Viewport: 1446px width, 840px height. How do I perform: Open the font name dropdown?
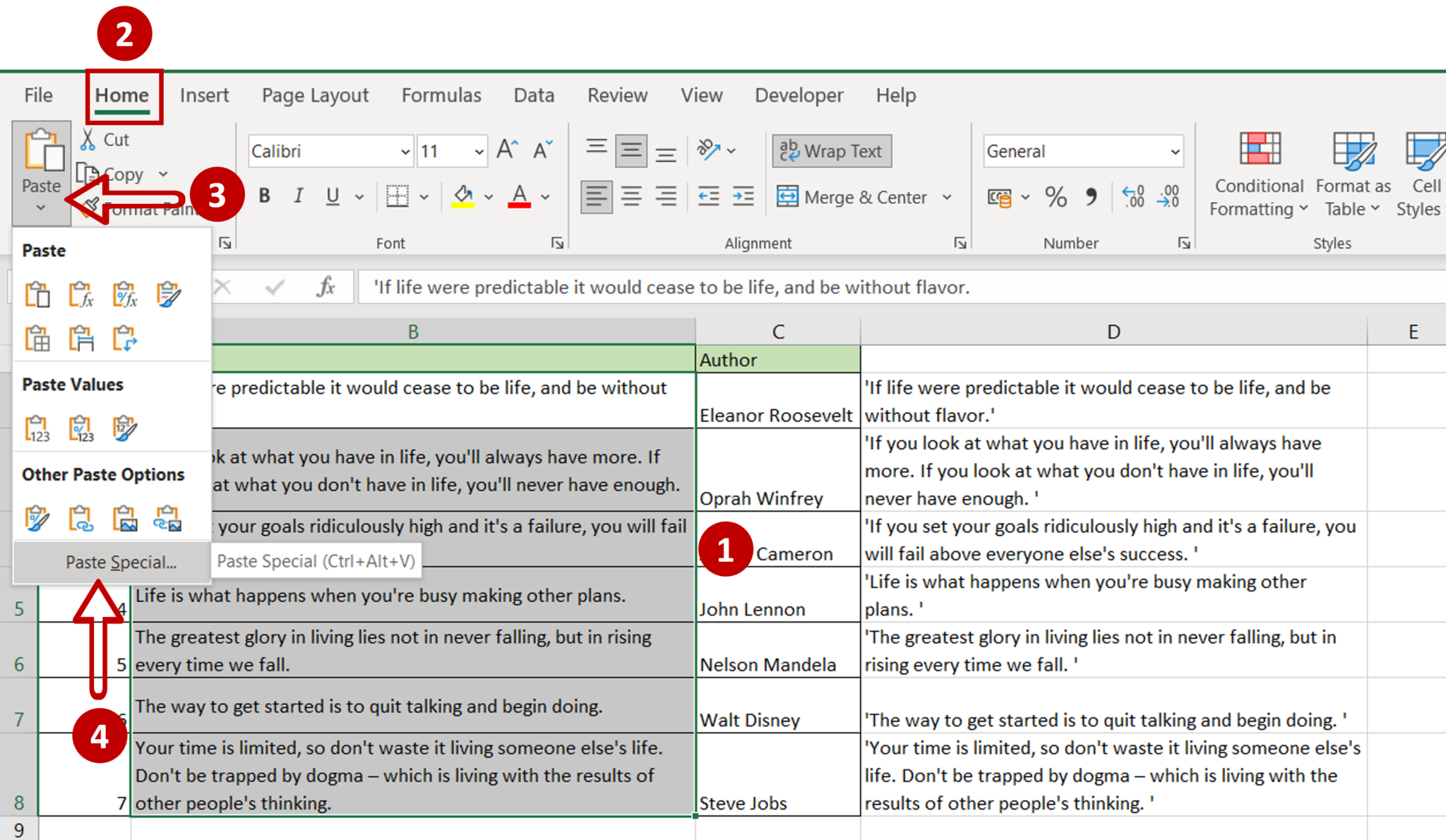405,150
